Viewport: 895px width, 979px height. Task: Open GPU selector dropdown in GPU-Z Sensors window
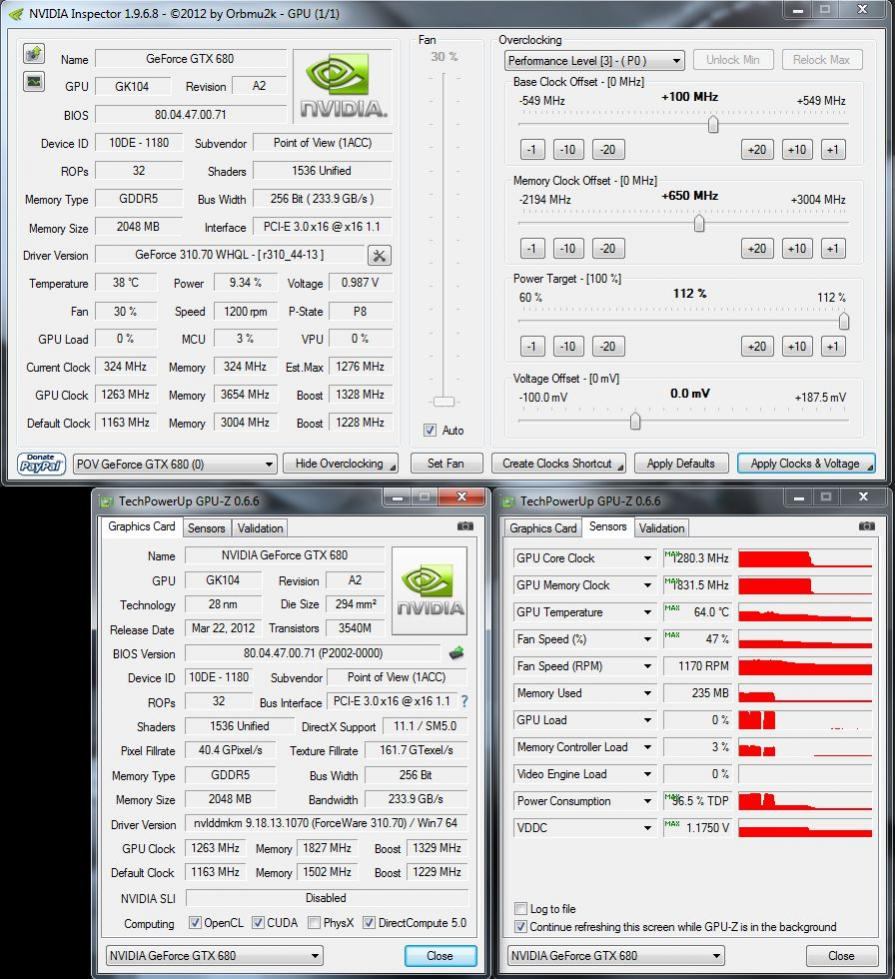click(x=616, y=956)
